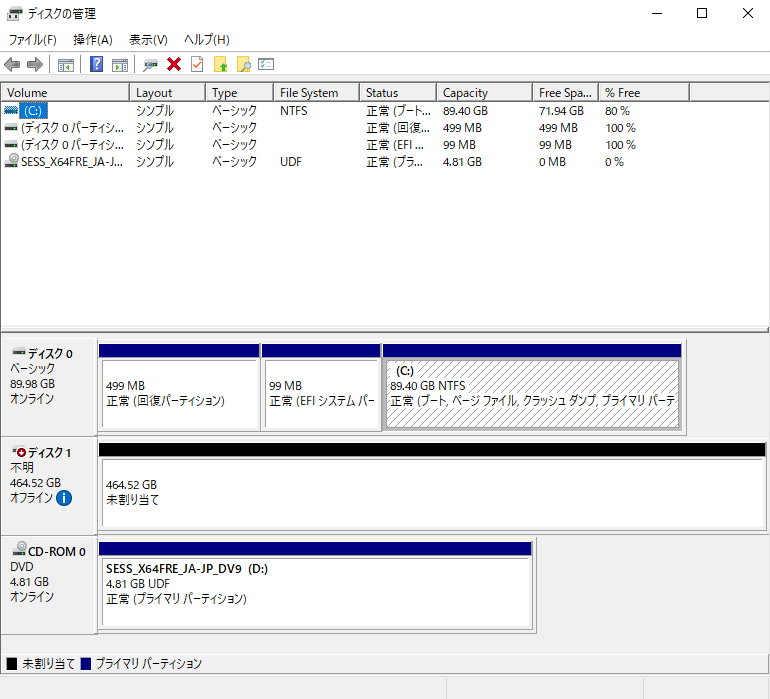Click the checklist settings toolbar icon

[x=266, y=64]
